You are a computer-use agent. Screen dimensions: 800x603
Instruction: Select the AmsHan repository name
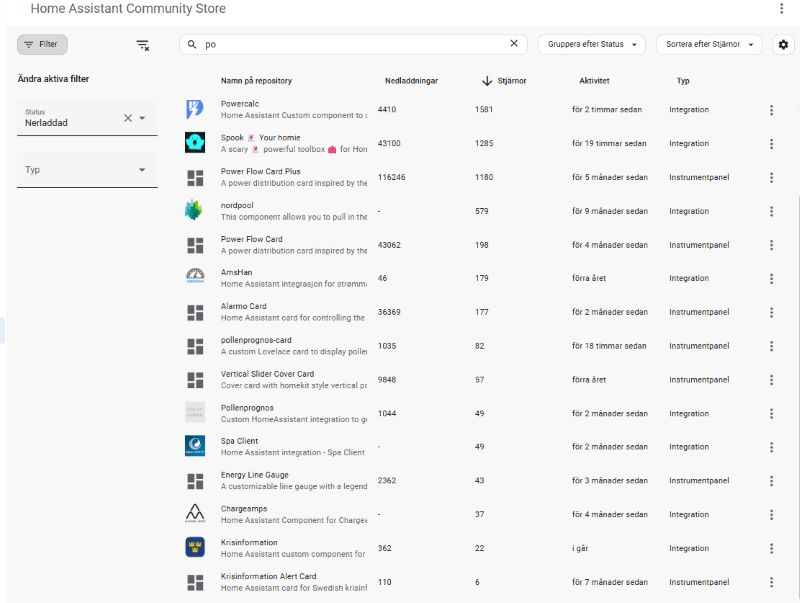coord(236,272)
